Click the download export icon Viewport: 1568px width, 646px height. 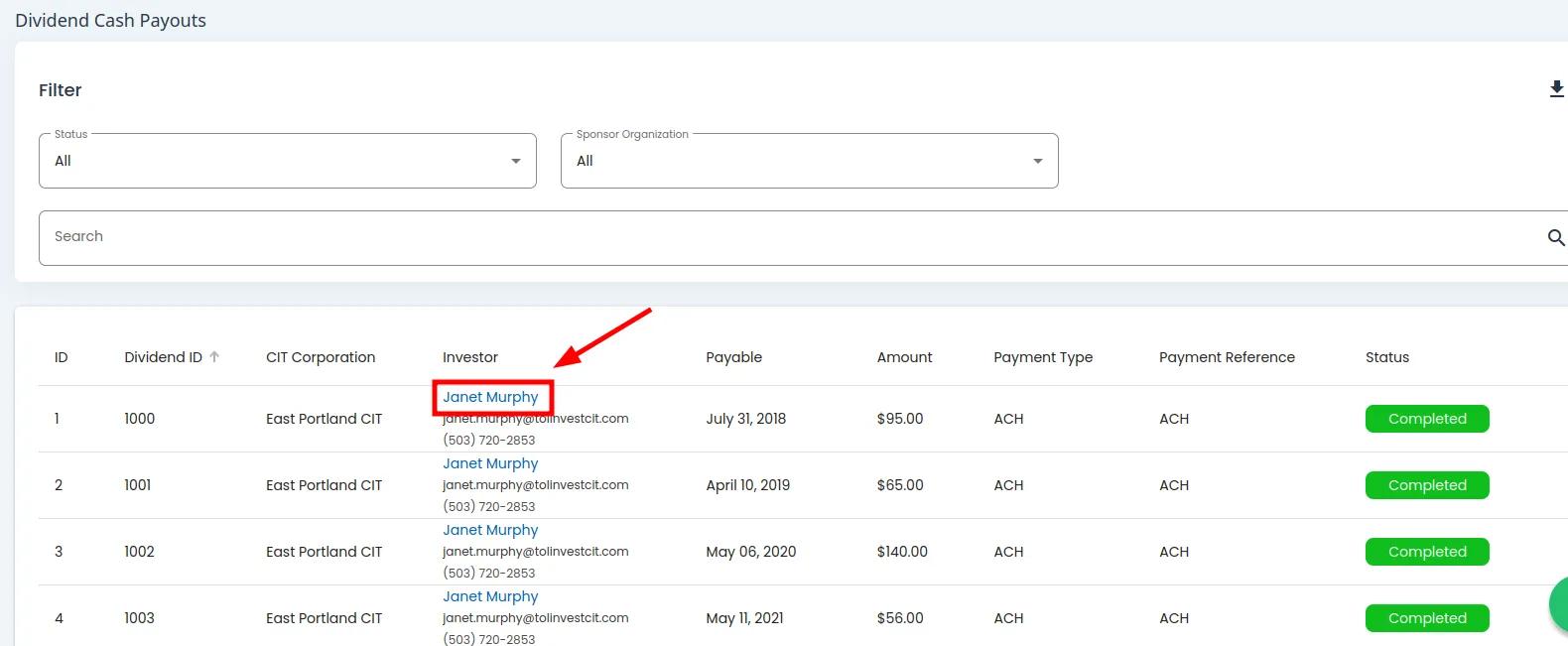1556,89
